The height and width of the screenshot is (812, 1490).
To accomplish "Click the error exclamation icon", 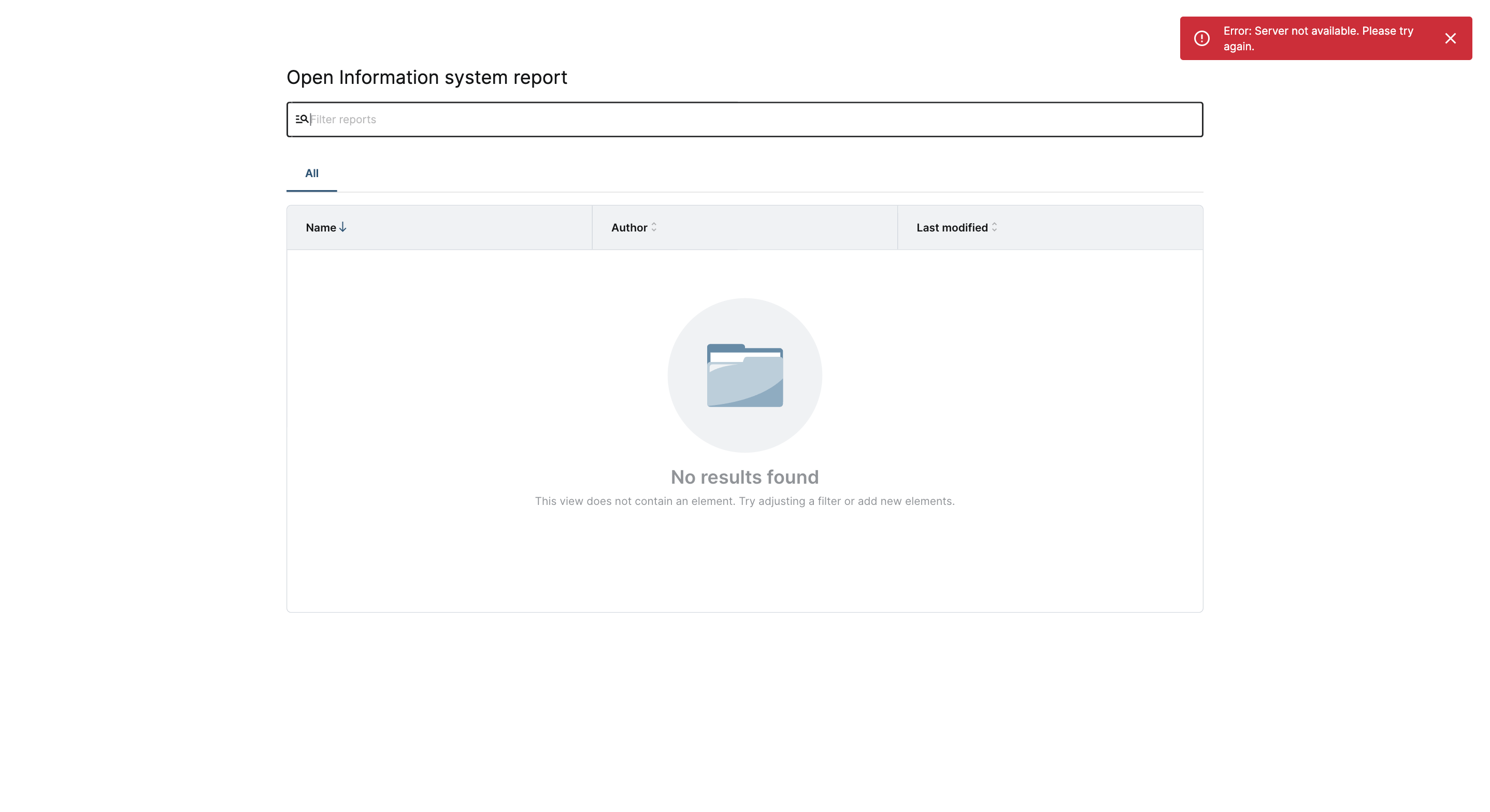I will tap(1201, 38).
